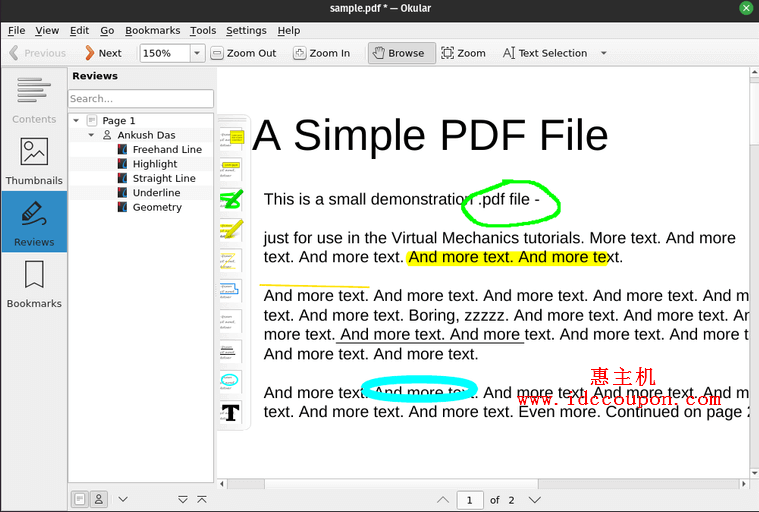
Task: Collapse the Page 1 tree node
Action: (76, 121)
